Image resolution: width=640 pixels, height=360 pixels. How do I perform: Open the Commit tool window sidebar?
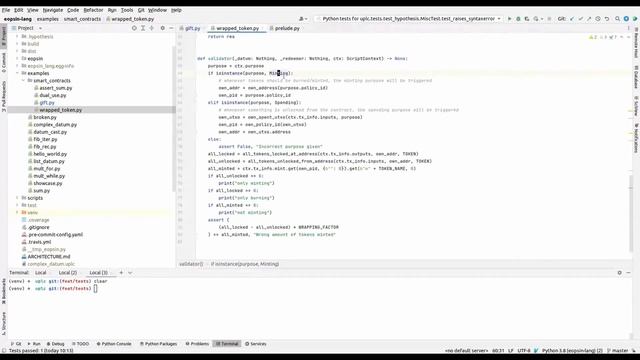pyautogui.click(x=4, y=62)
